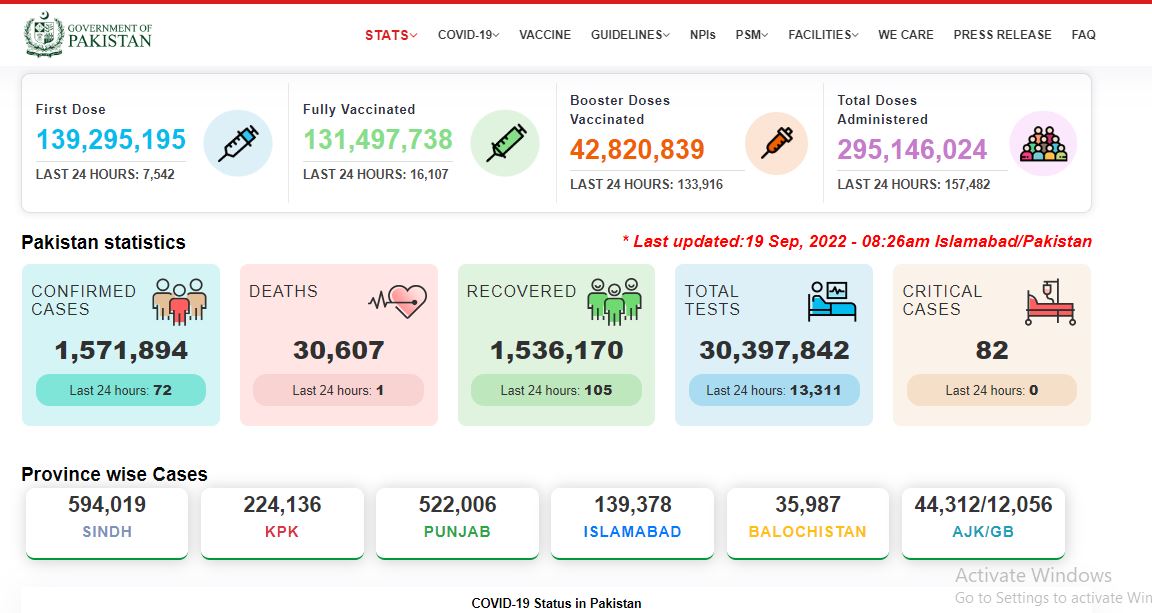This screenshot has width=1152, height=613.
Task: Click the green Fully Vaccinated syringe icon
Action: point(505,143)
